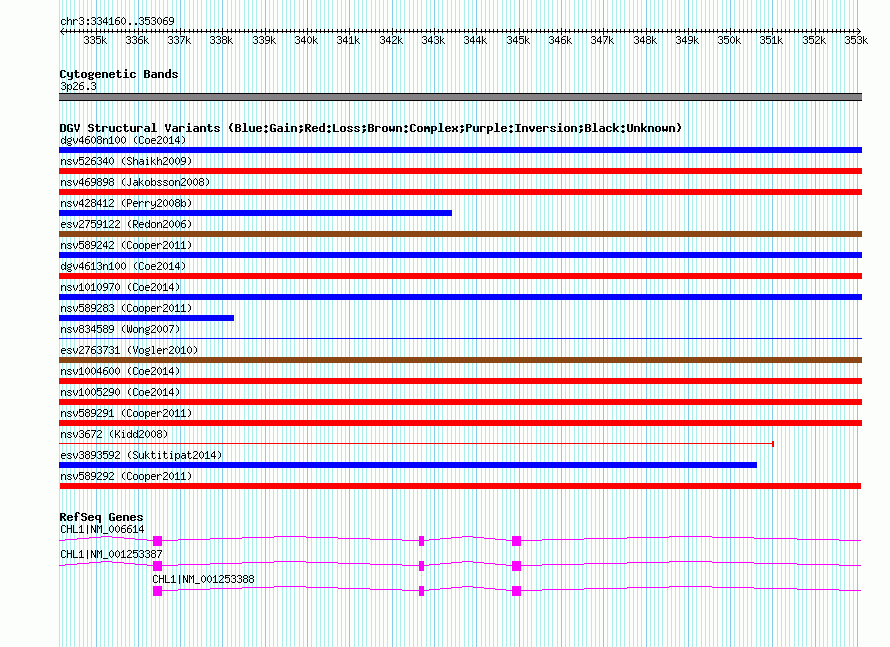Click the blue esv3893592 (Suktitipat2014) gain bar

(x=408, y=465)
